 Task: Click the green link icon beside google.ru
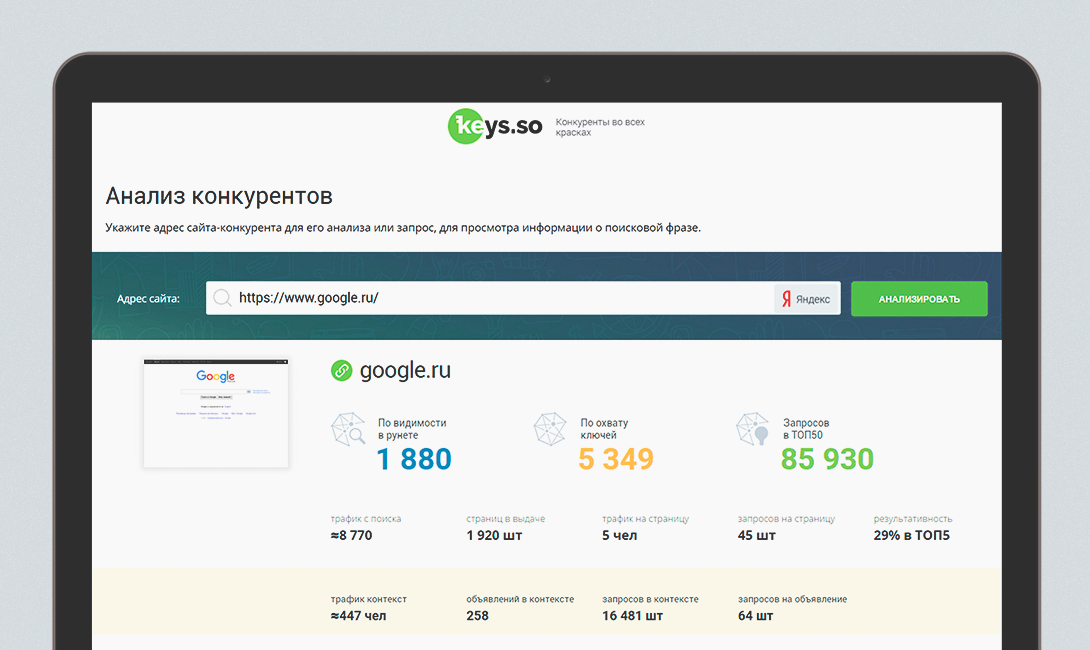[x=341, y=371]
